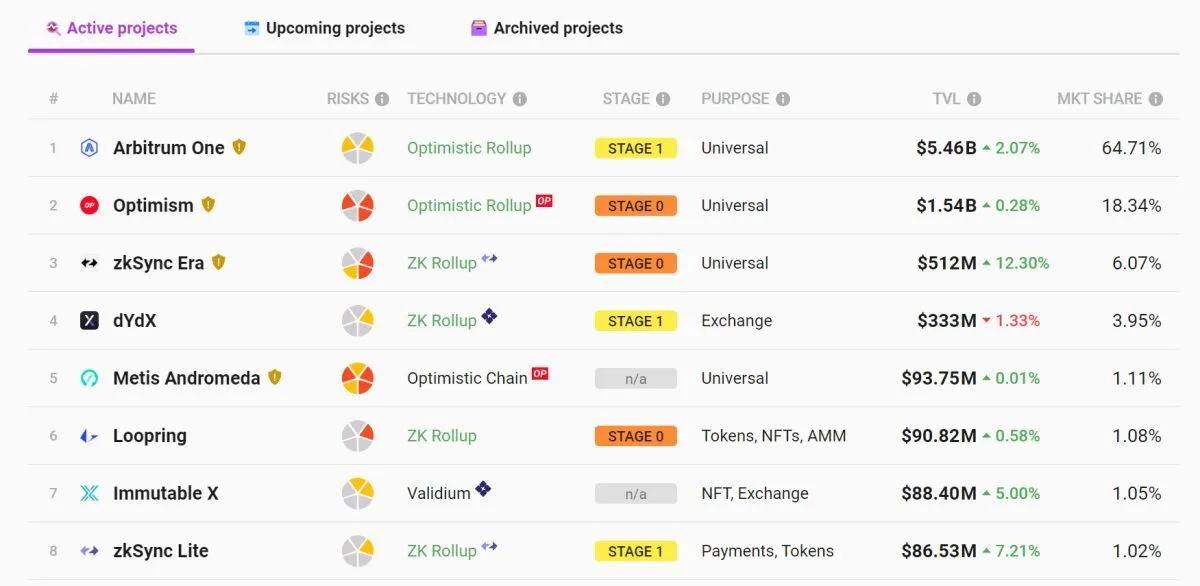
Task: Click the yellow shield beside Arbitrum One
Action: [x=239, y=147]
